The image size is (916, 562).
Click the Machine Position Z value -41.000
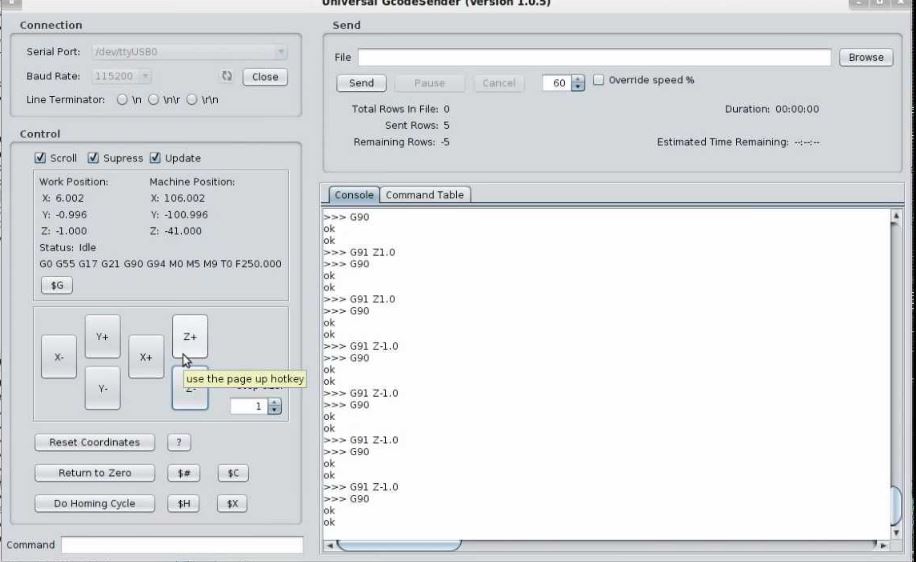[x=182, y=231]
